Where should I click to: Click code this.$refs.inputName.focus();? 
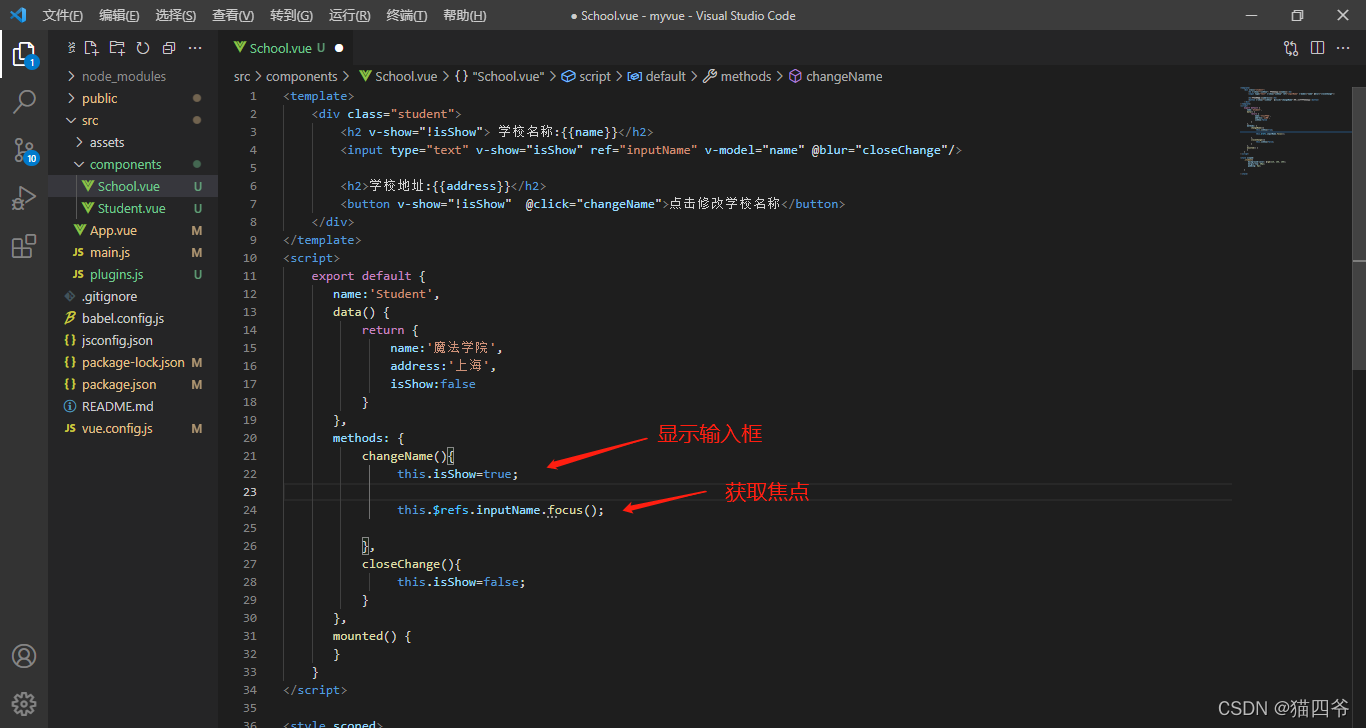[x=501, y=510]
